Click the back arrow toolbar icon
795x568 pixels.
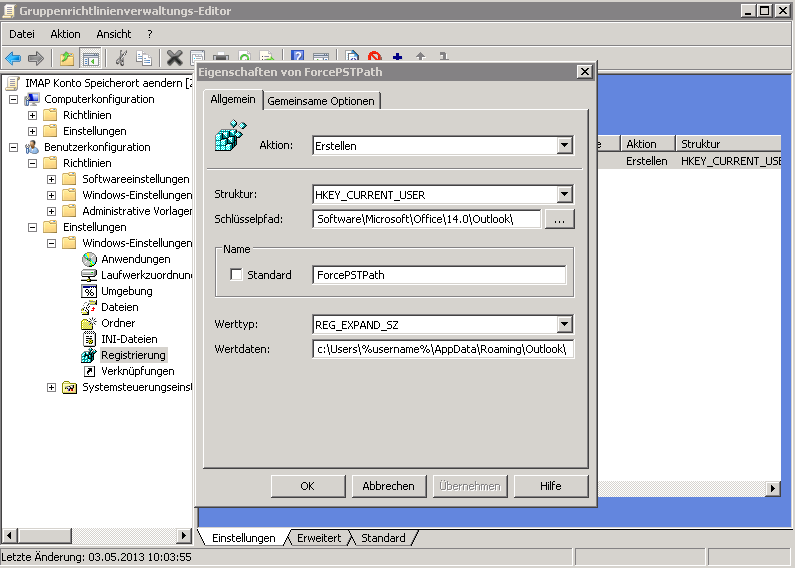pyautogui.click(x=13, y=58)
